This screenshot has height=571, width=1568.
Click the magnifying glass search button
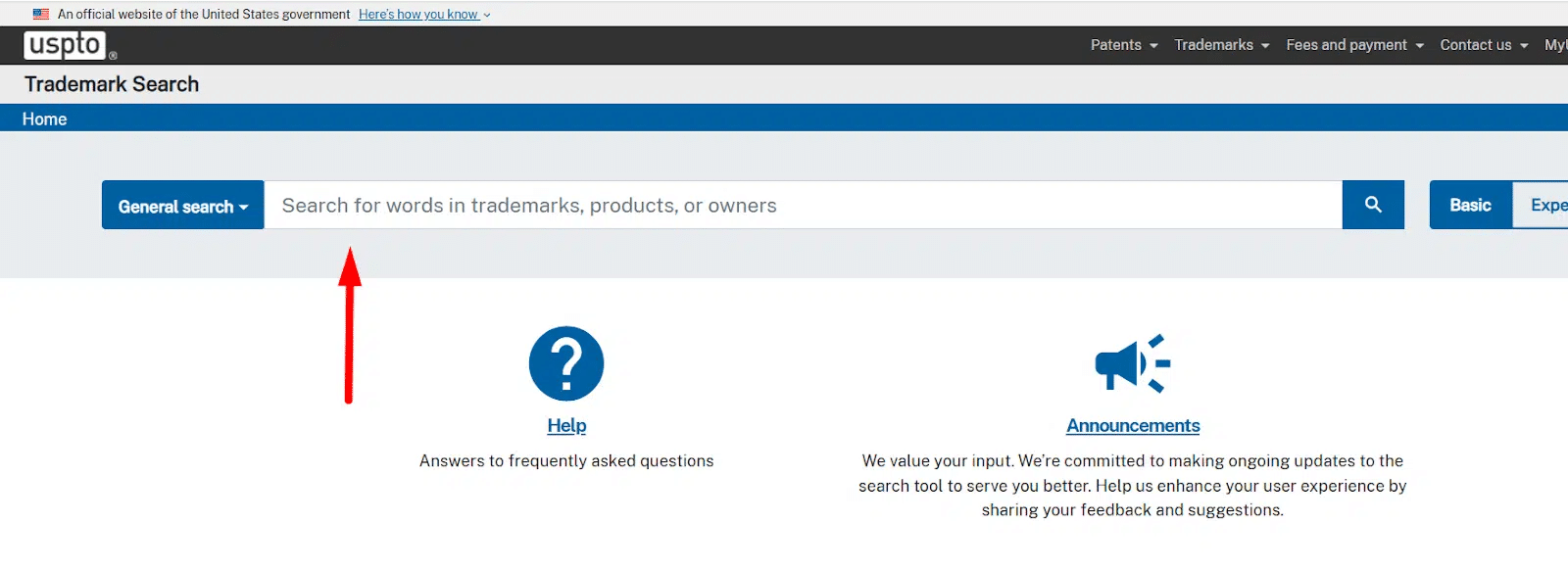tap(1373, 205)
